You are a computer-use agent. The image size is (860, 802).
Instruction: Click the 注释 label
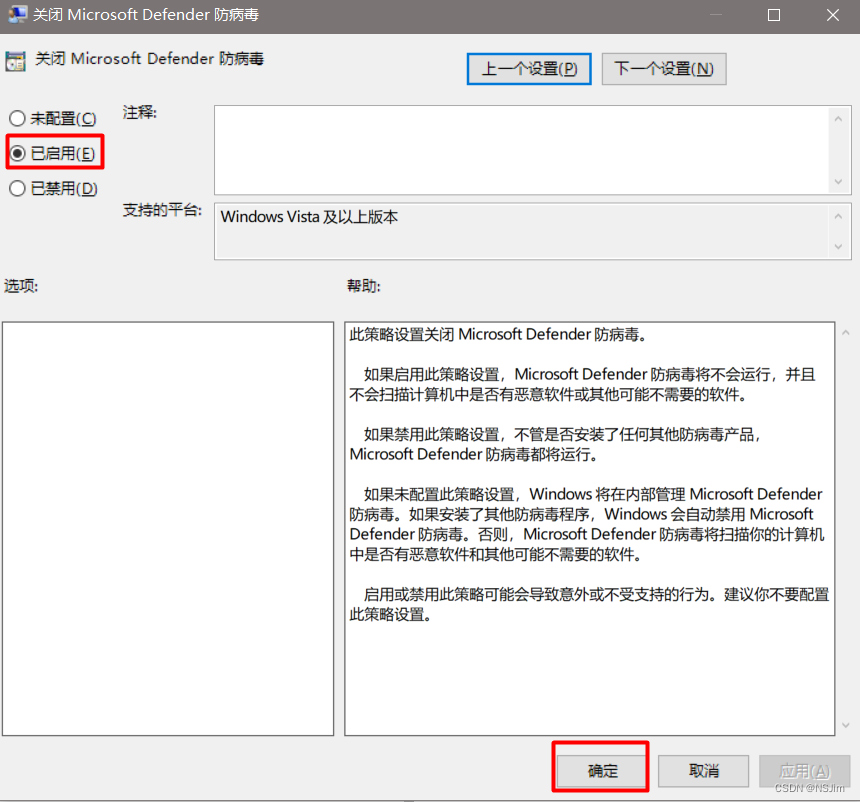click(x=139, y=112)
